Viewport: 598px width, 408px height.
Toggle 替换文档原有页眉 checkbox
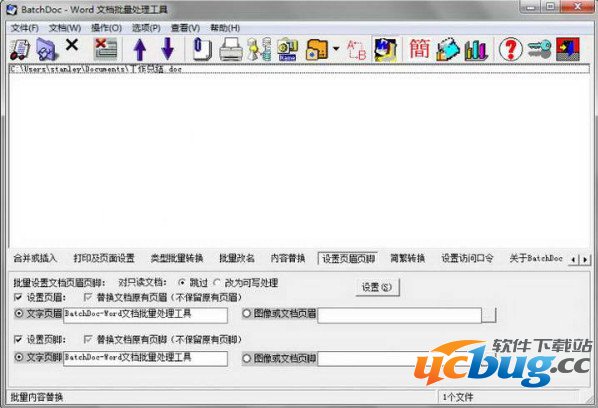88,297
